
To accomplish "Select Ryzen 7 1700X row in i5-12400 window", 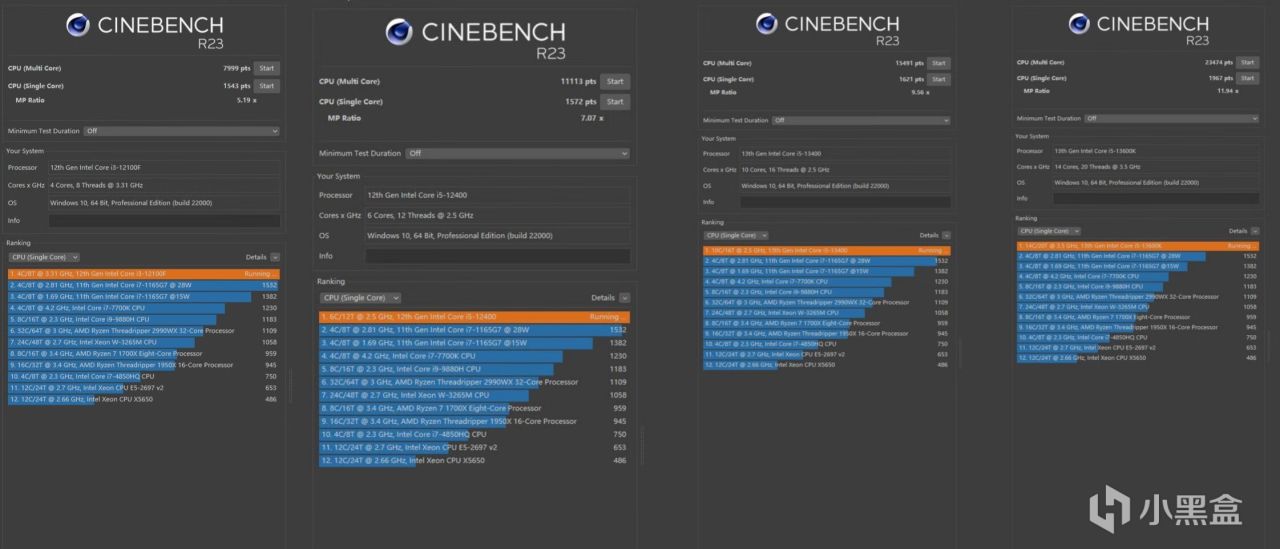I will point(474,408).
